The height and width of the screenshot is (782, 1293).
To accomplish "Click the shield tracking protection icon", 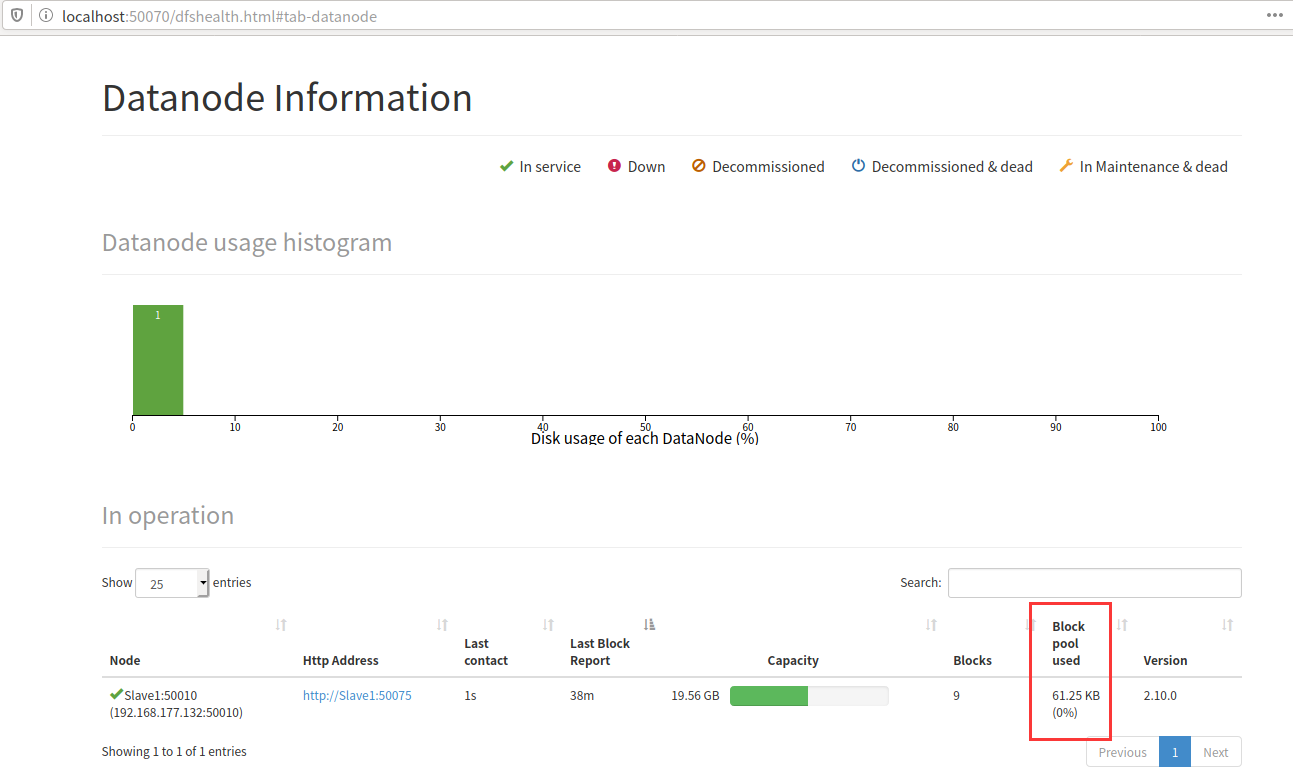I will click(17, 16).
